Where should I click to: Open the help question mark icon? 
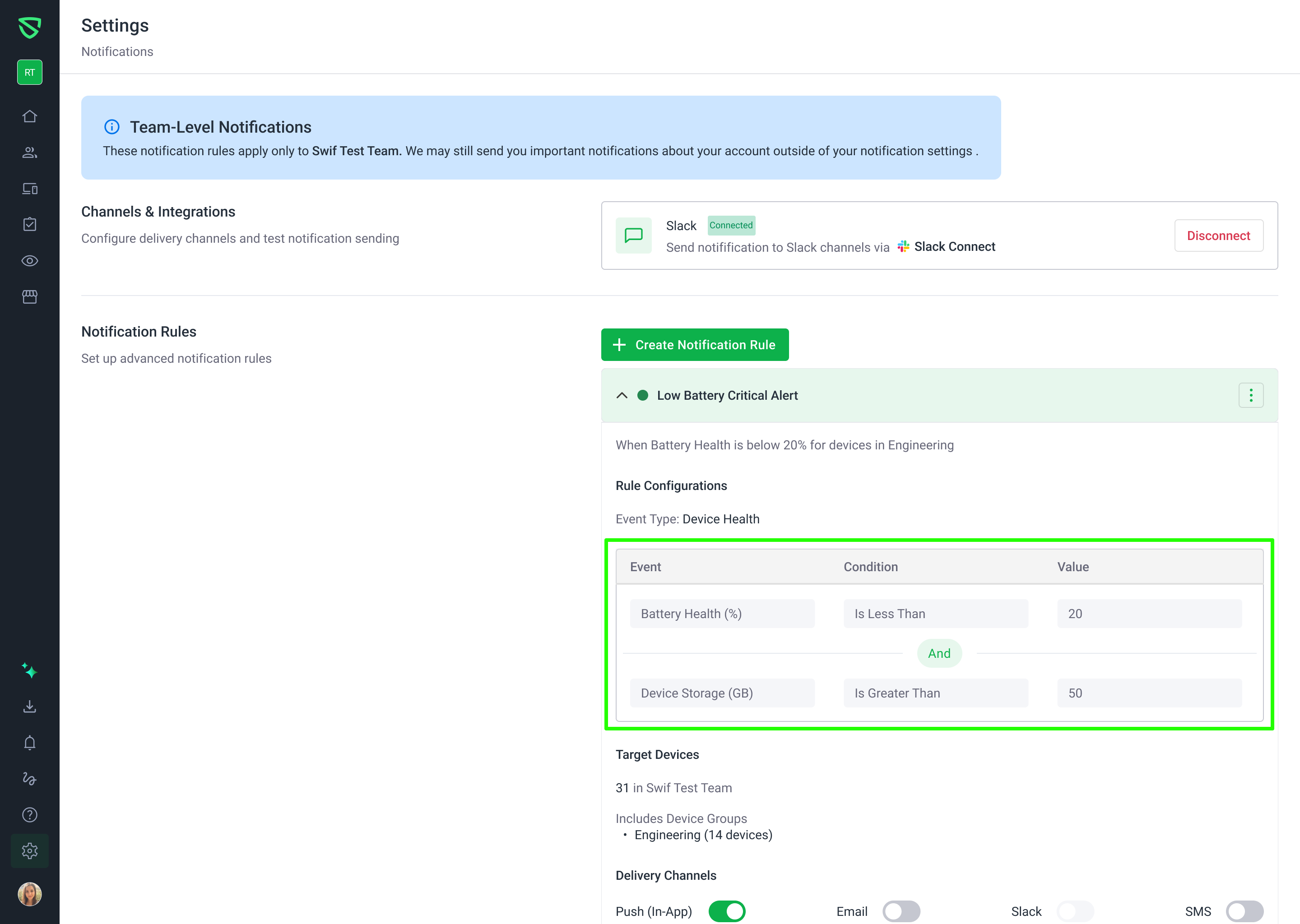coord(30,815)
